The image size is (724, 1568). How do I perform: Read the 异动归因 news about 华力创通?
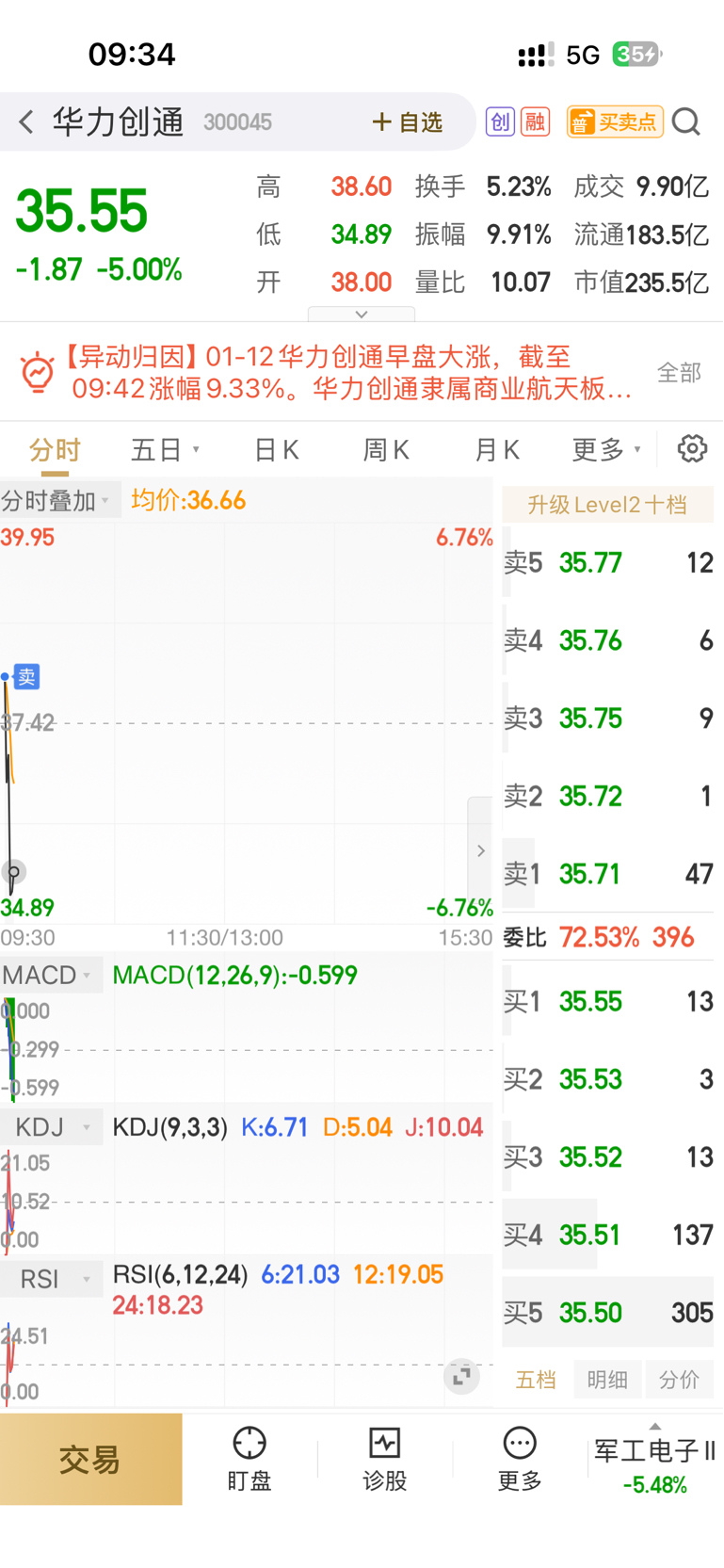tap(347, 372)
